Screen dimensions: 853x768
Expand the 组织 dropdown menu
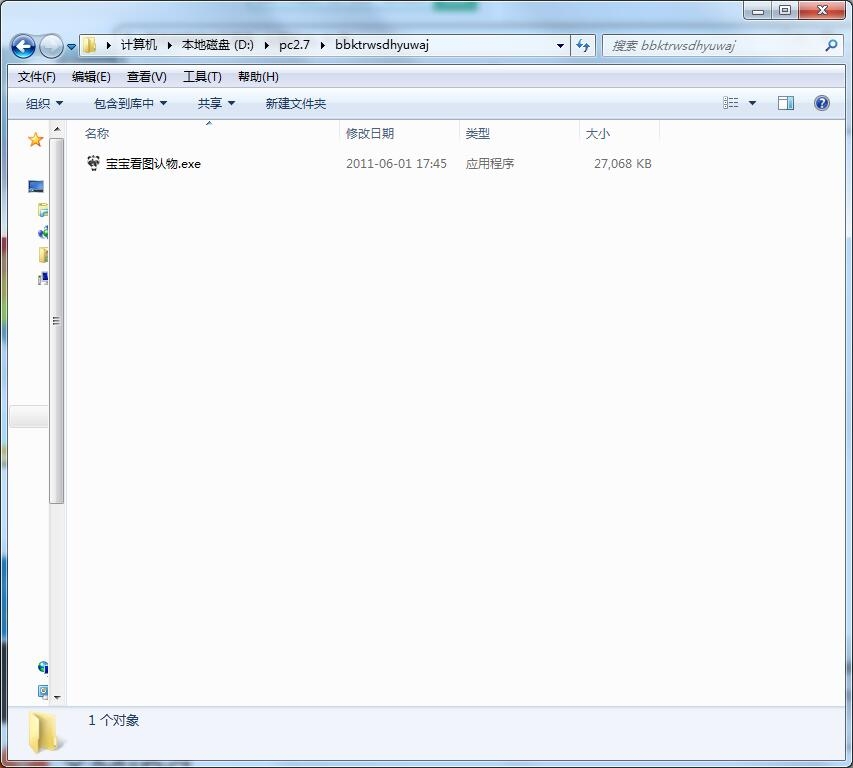tap(44, 103)
